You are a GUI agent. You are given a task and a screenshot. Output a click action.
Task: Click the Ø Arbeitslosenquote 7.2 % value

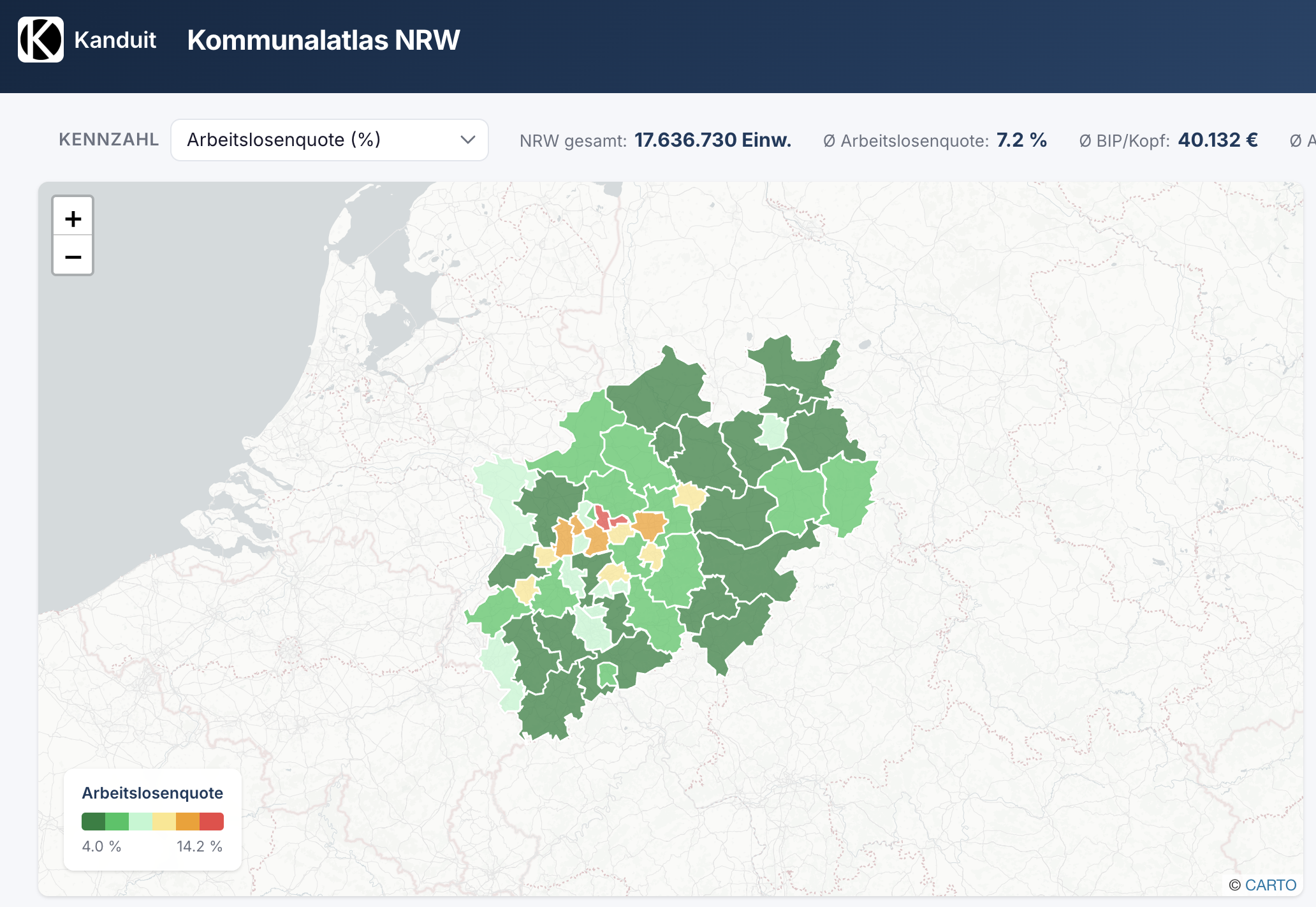pyautogui.click(x=1021, y=140)
